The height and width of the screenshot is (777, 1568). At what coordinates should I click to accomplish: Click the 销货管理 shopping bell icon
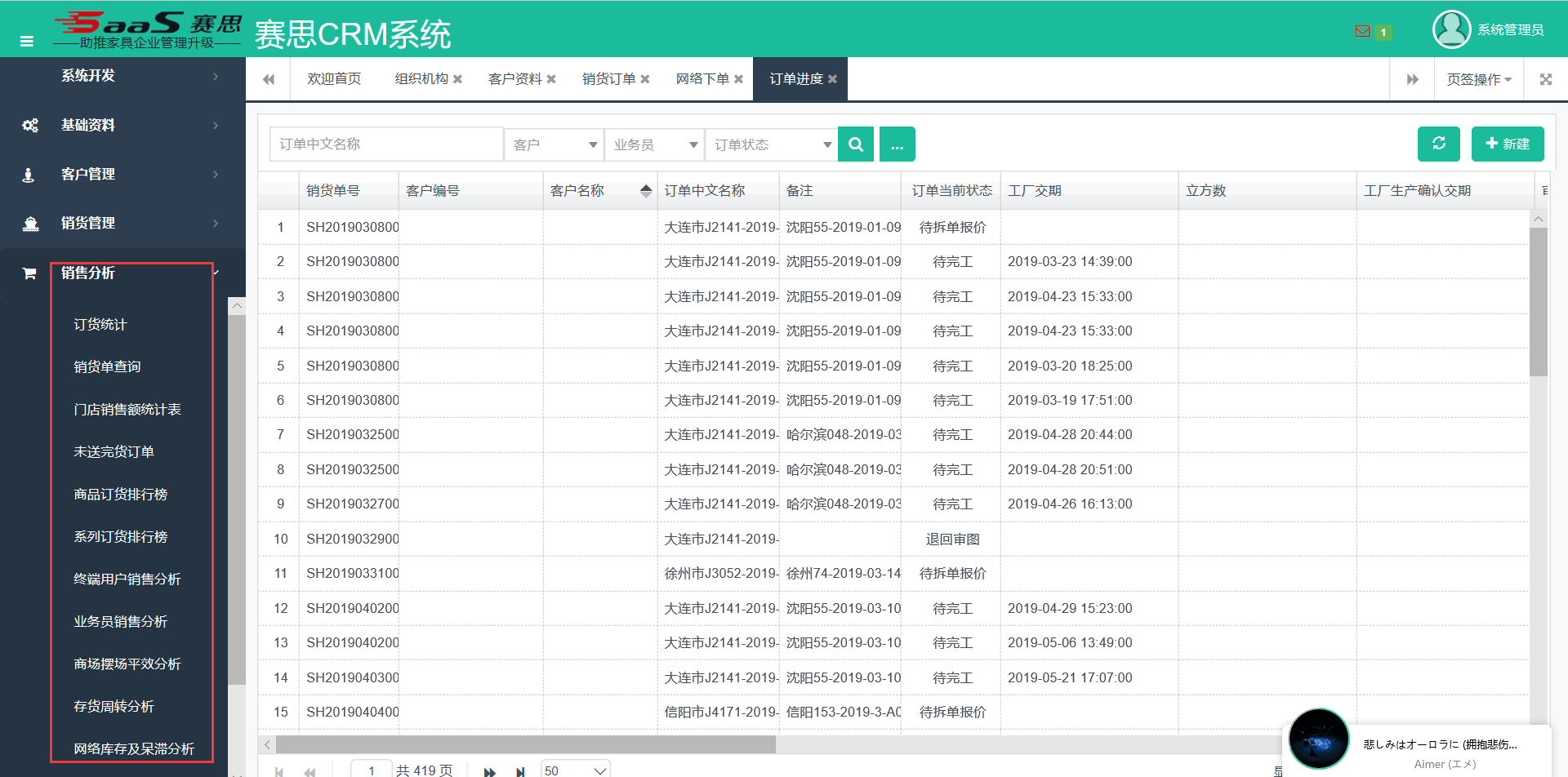(x=29, y=223)
